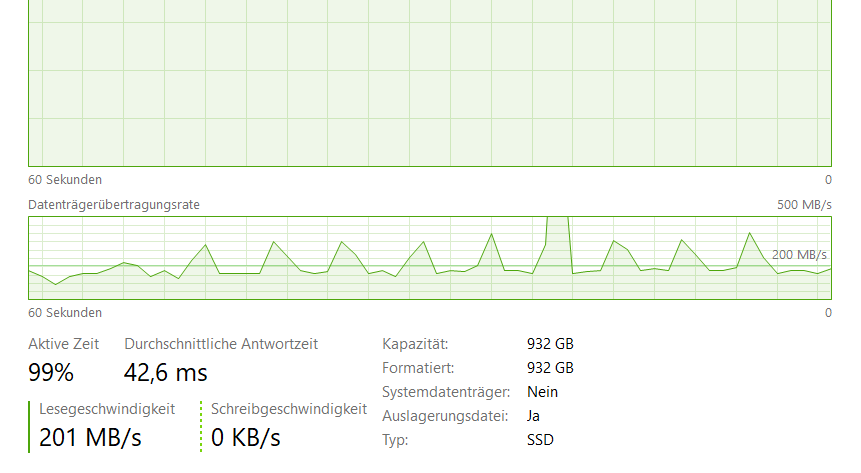861x473 pixels.
Task: Click the Kapazität value 932 GB
Action: (550, 344)
